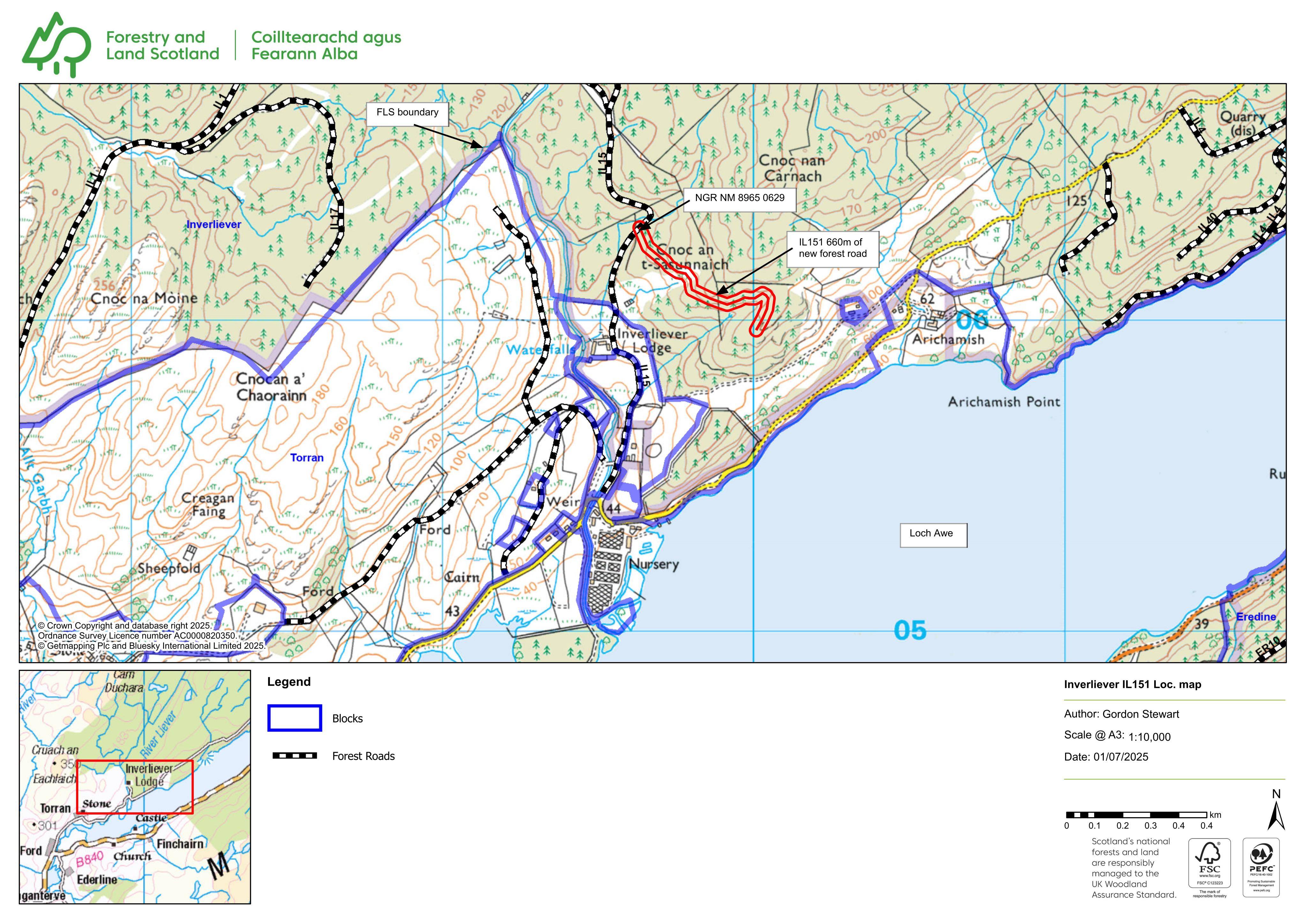Click the 'Inverliever Lodge' label on main map
Viewport: 1307px width, 924px height.
(x=652, y=341)
